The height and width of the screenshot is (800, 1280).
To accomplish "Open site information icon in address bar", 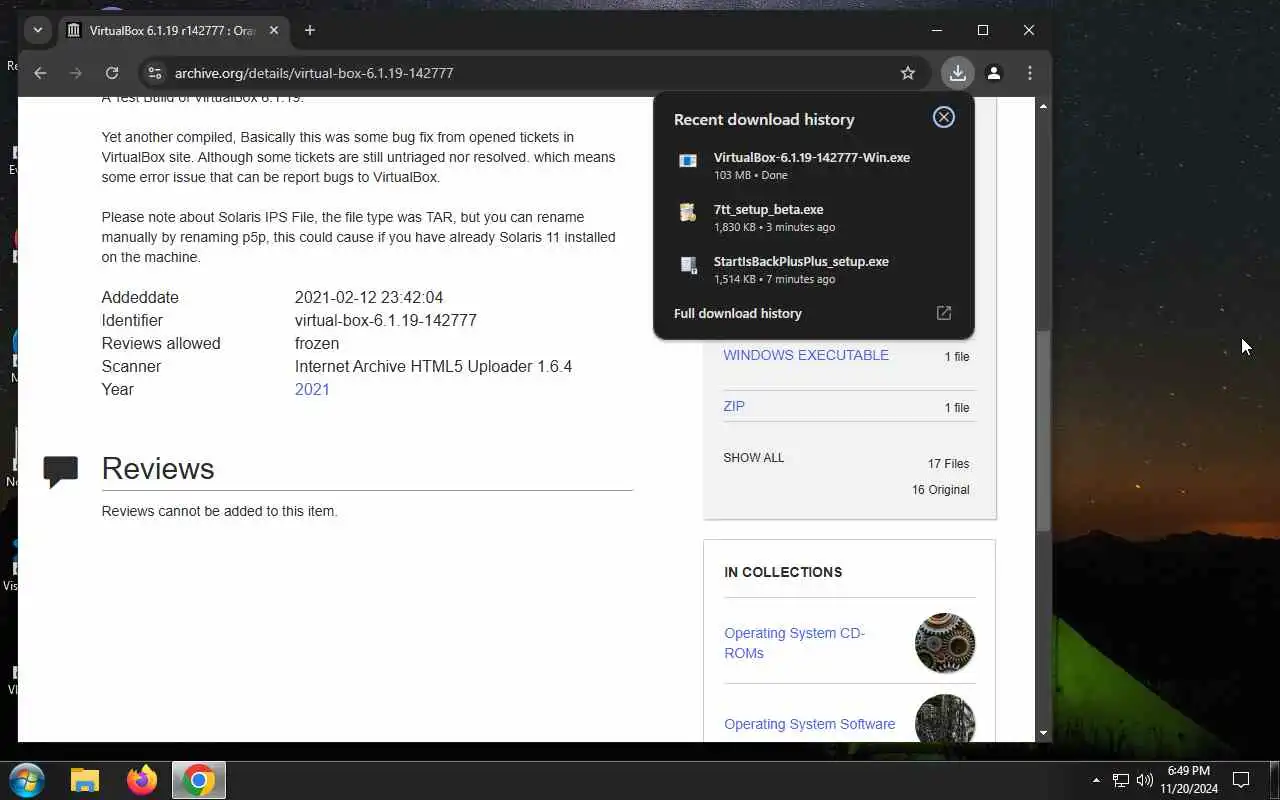I will (x=153, y=73).
